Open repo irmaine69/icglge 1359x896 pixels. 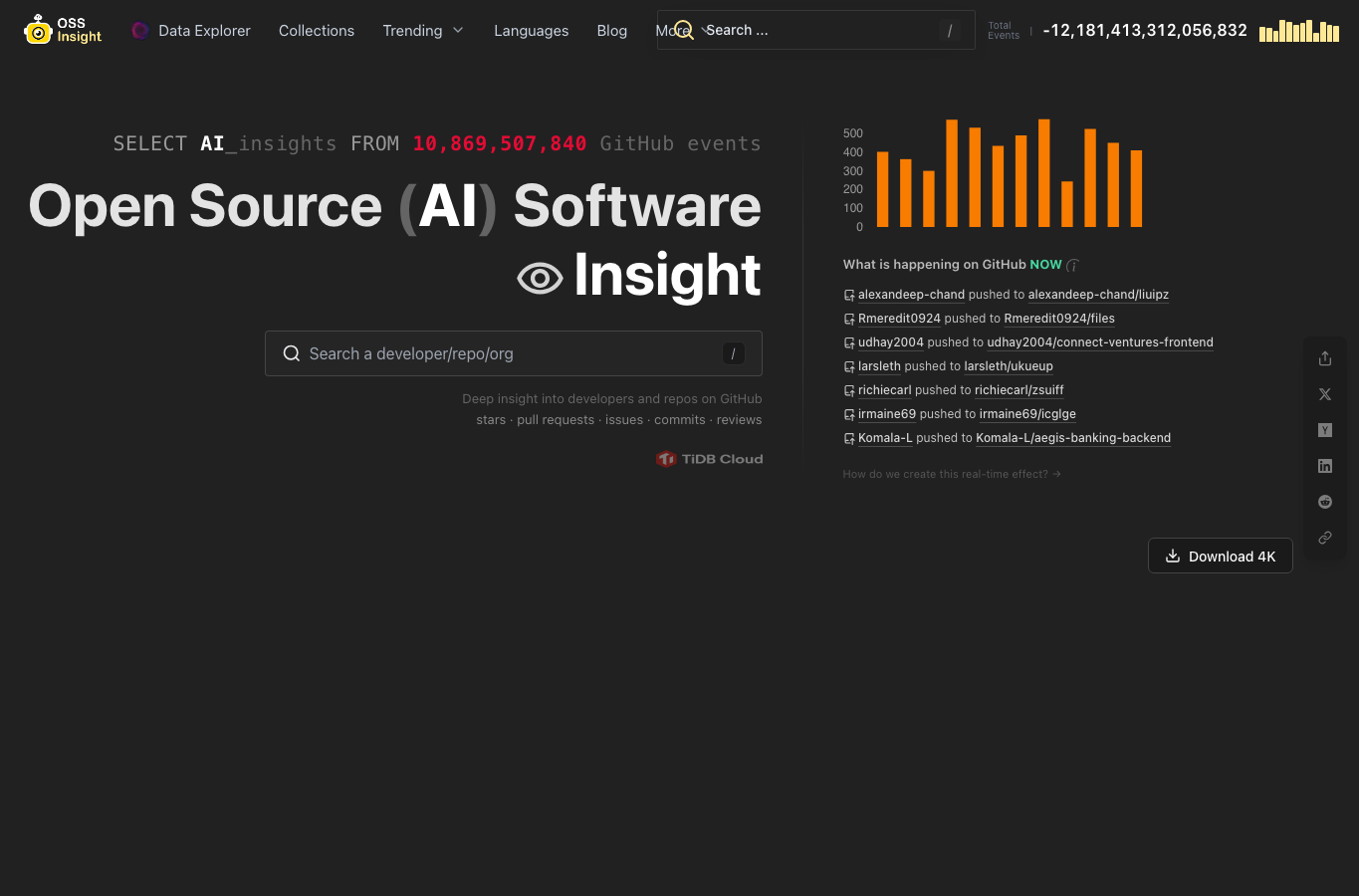[1027, 414]
